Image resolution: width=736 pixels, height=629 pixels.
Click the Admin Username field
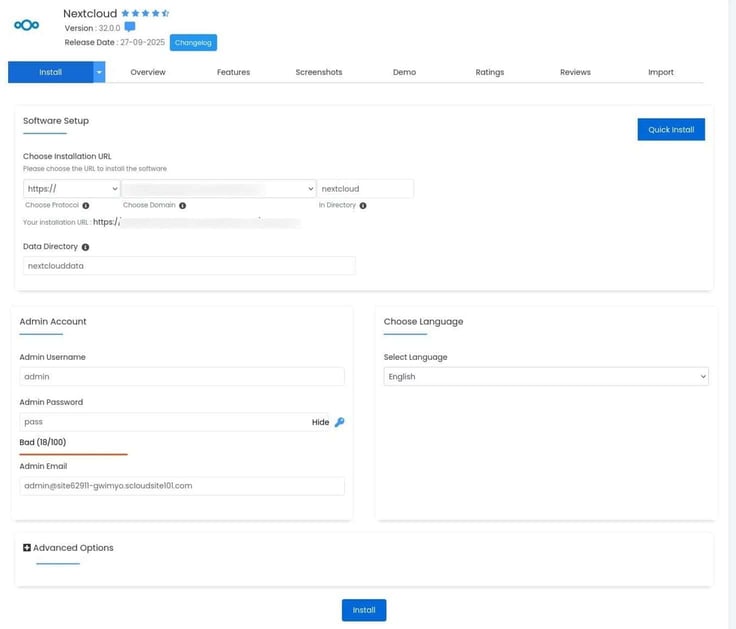pyautogui.click(x=182, y=376)
